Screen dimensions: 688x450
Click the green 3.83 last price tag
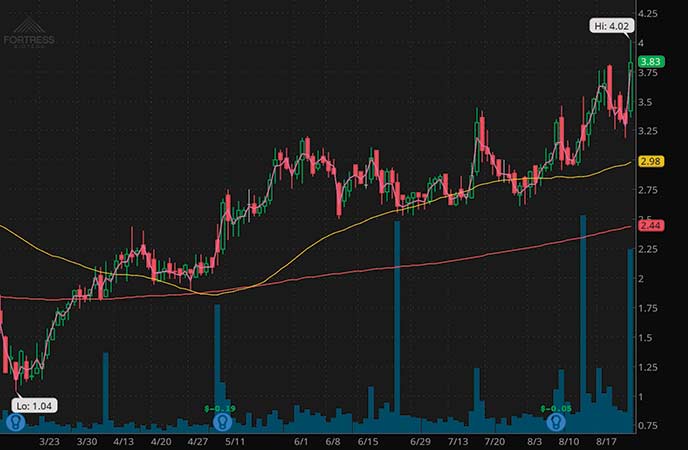651,62
